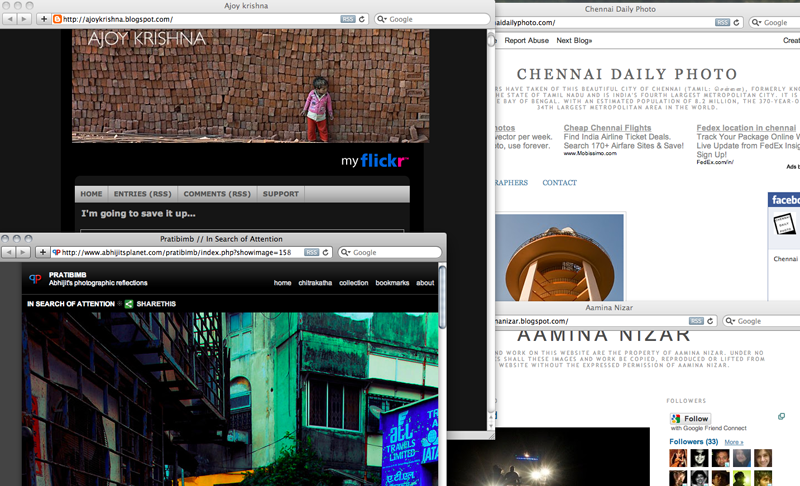Viewport: 800px width, 486px height.
Task: Click Pratibimb logo icon
Action: [35, 278]
